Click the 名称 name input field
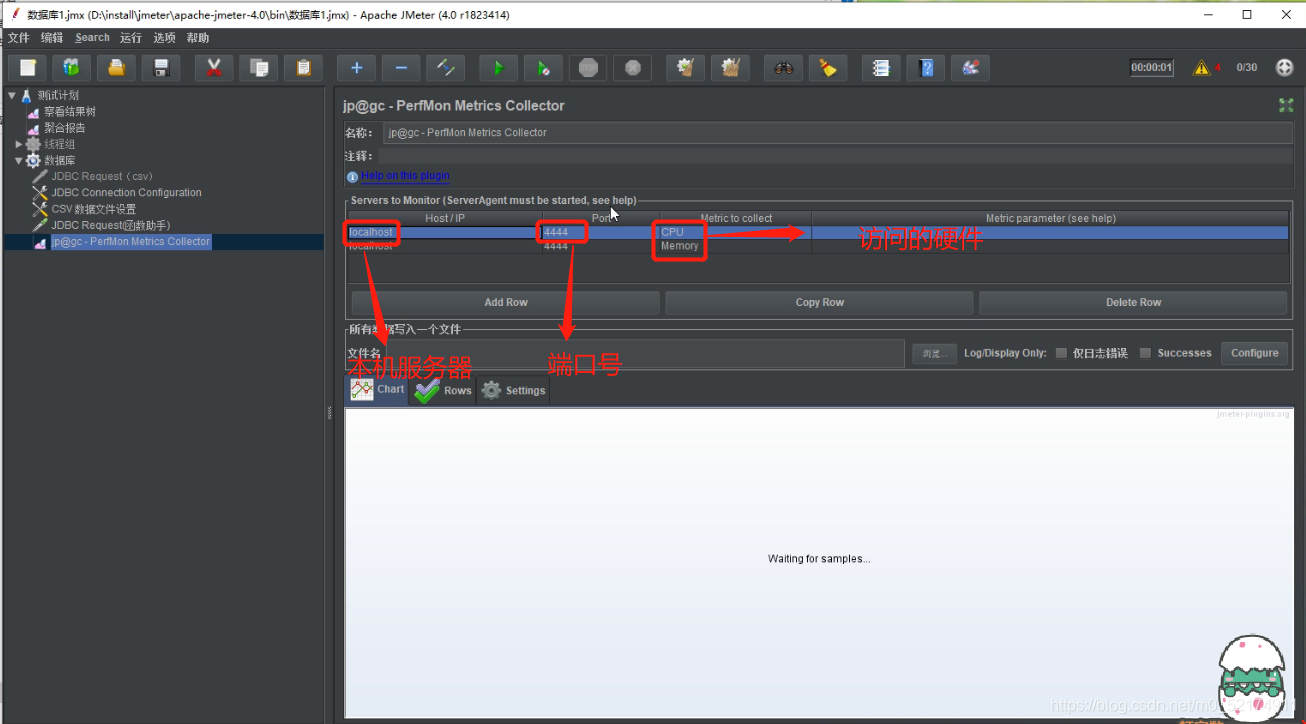Screen dimensions: 1306x724 (x=838, y=133)
